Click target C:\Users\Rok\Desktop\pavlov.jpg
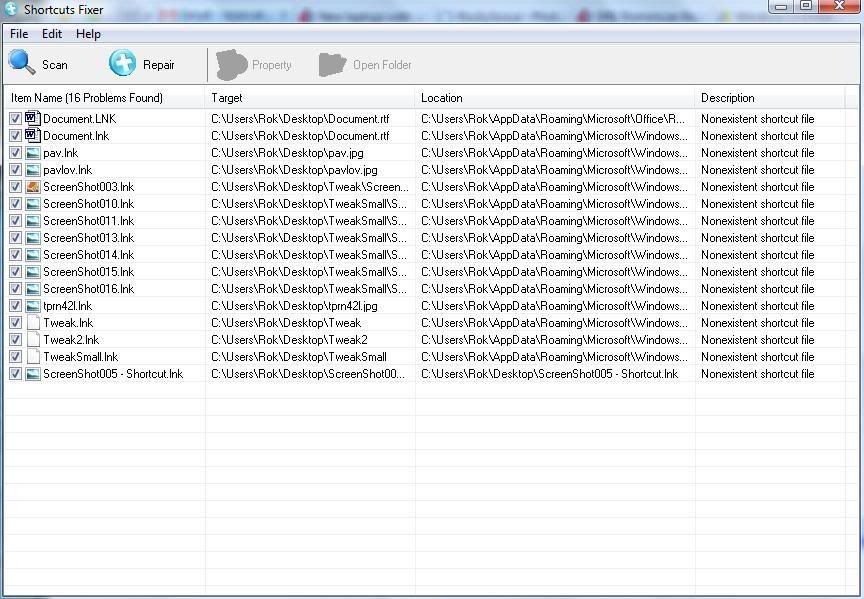Viewport: 864px width, 599px height. [x=294, y=170]
